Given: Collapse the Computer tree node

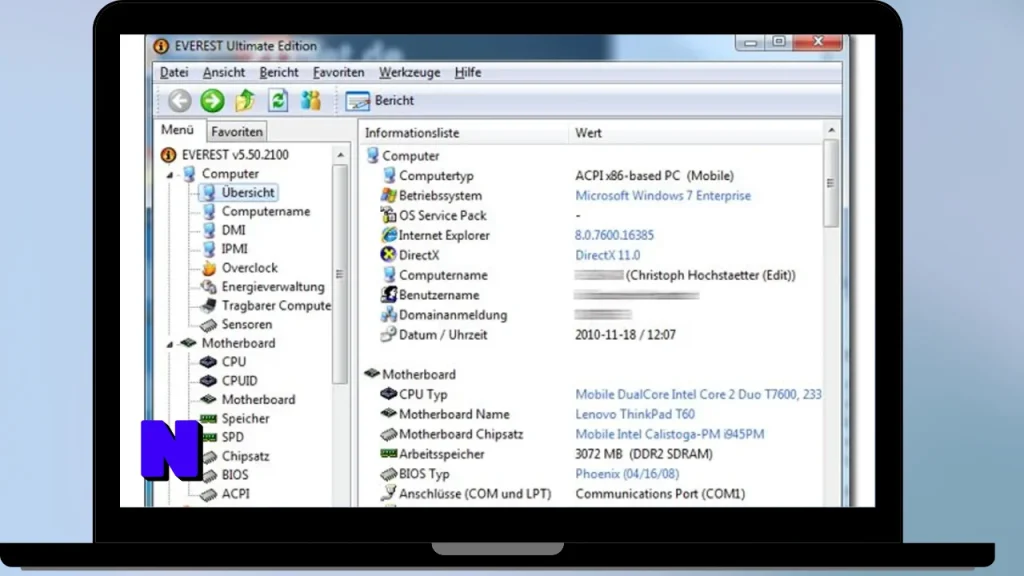Looking at the screenshot, I should (170, 174).
